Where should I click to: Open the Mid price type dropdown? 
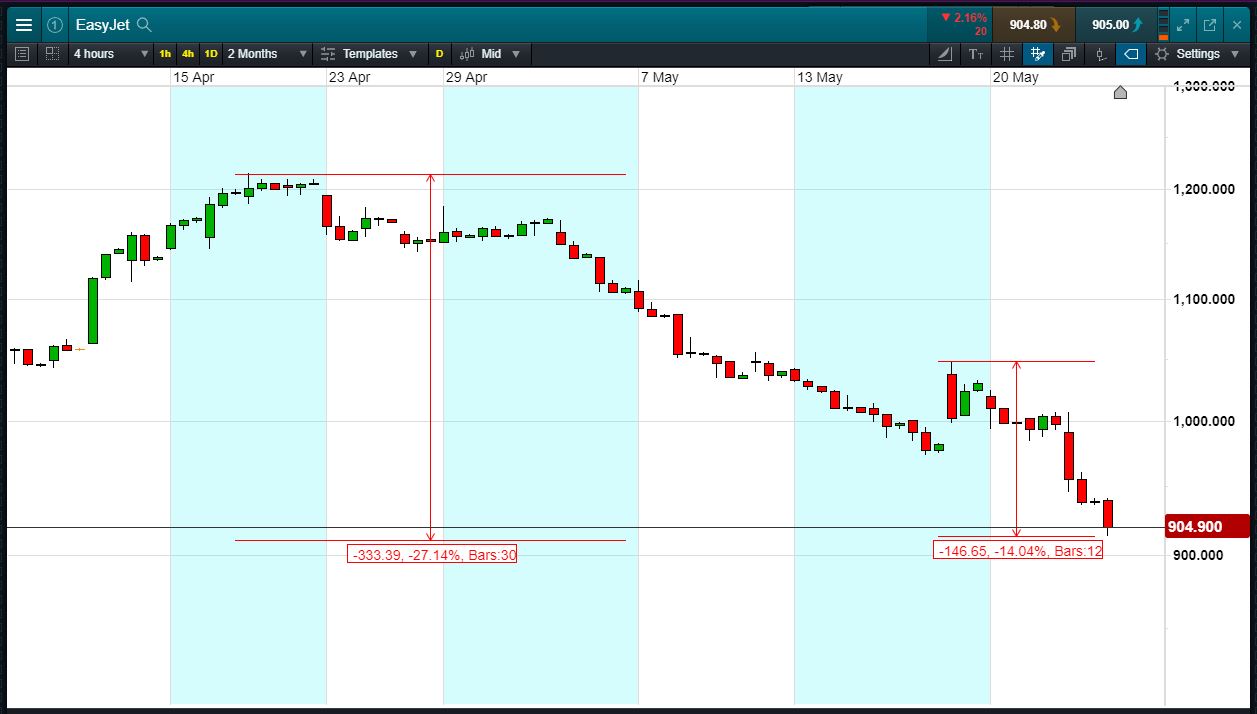(x=493, y=54)
